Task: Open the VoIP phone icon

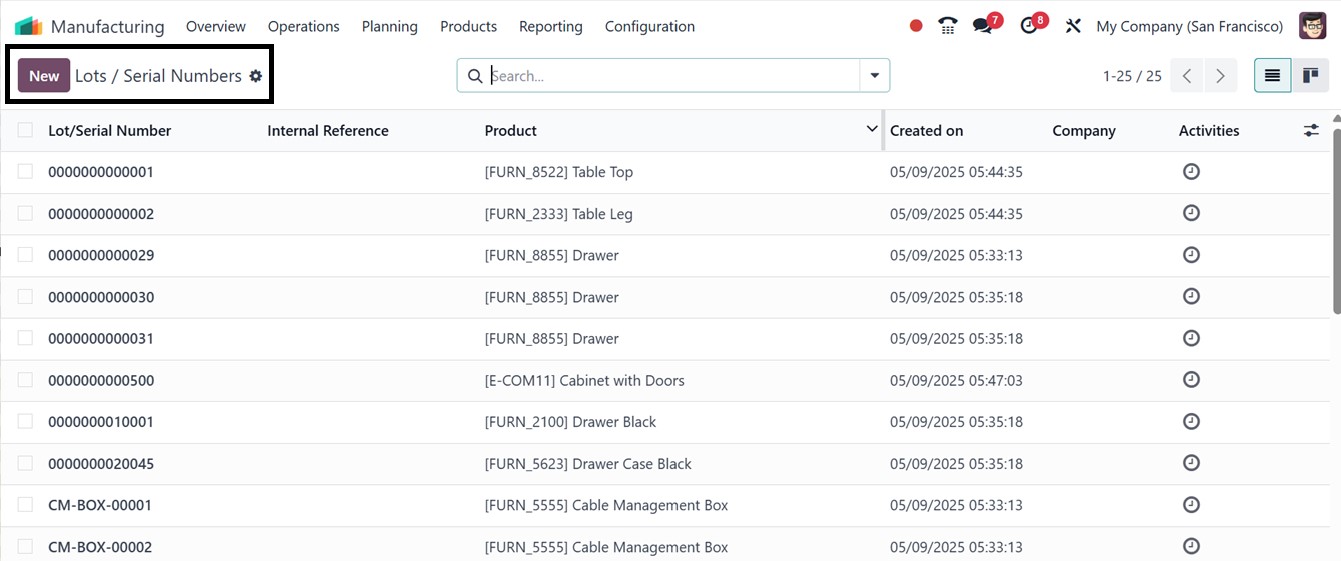Action: pyautogui.click(x=947, y=26)
